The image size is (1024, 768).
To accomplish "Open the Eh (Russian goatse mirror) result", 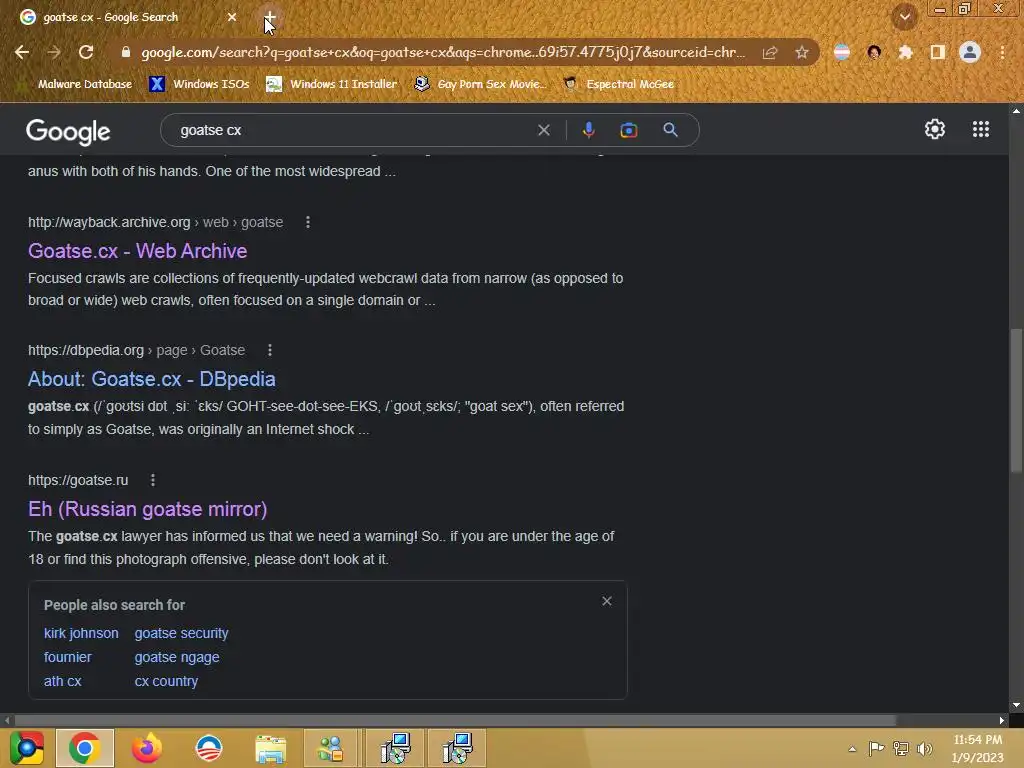I will tap(148, 509).
